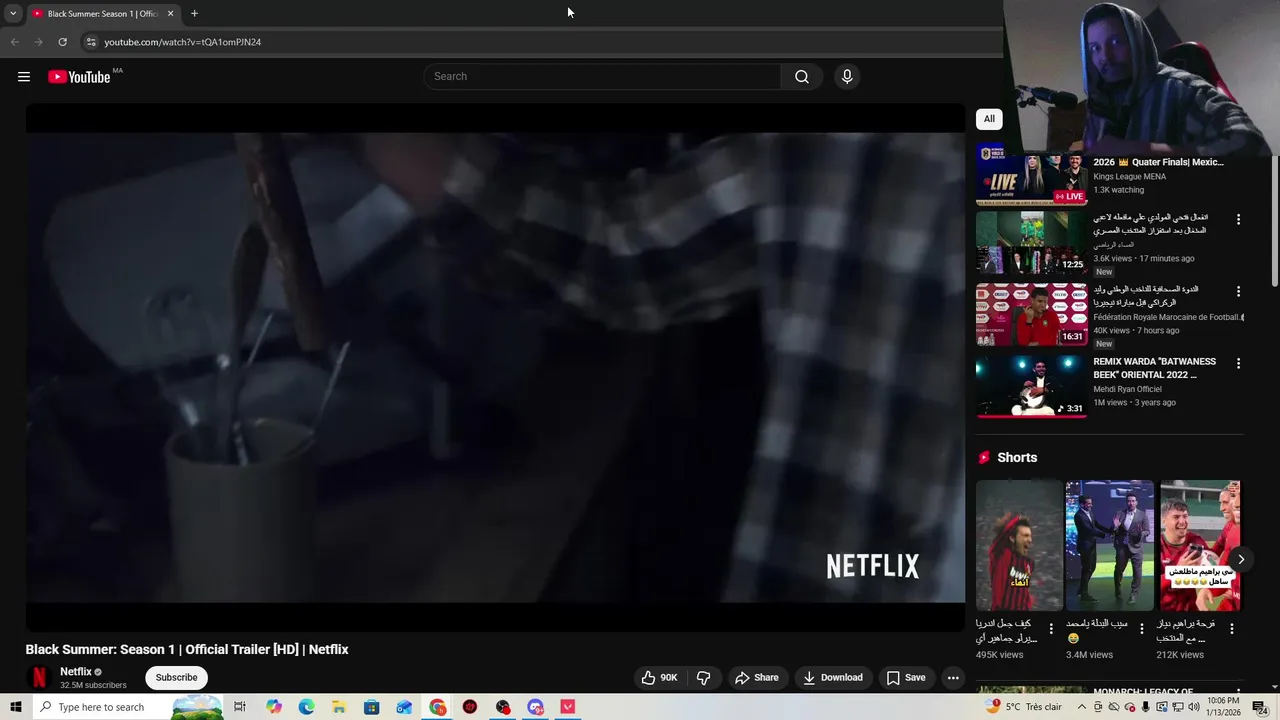Screen dimensions: 1280x720
Task: Click the search magnifier button
Action: coord(802,77)
